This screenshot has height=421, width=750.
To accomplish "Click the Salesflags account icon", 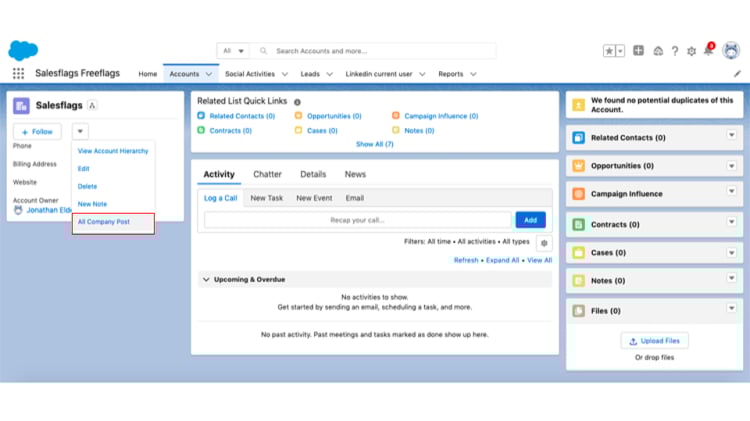I will (x=21, y=106).
